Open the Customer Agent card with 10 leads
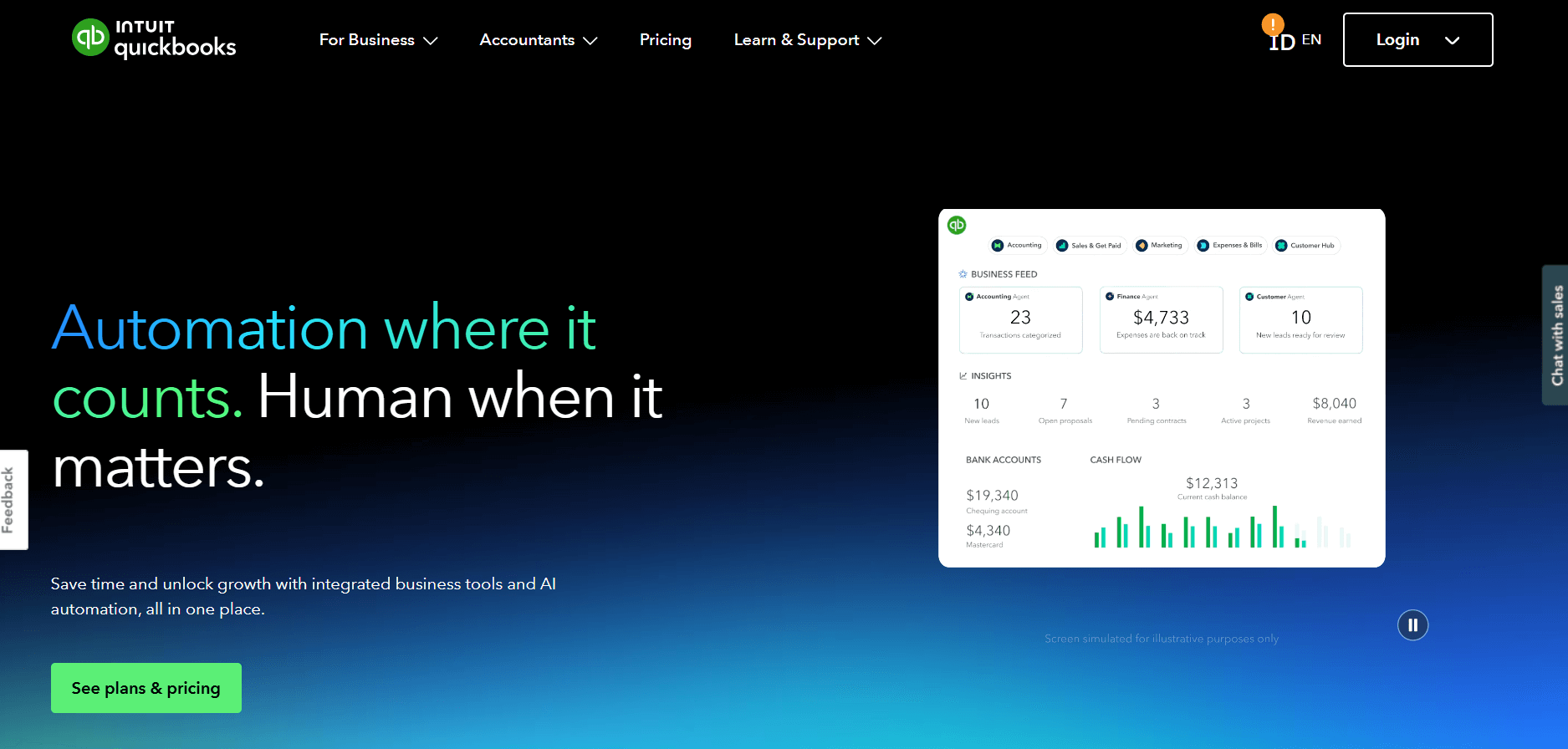This screenshot has height=749, width=1568. click(1301, 320)
